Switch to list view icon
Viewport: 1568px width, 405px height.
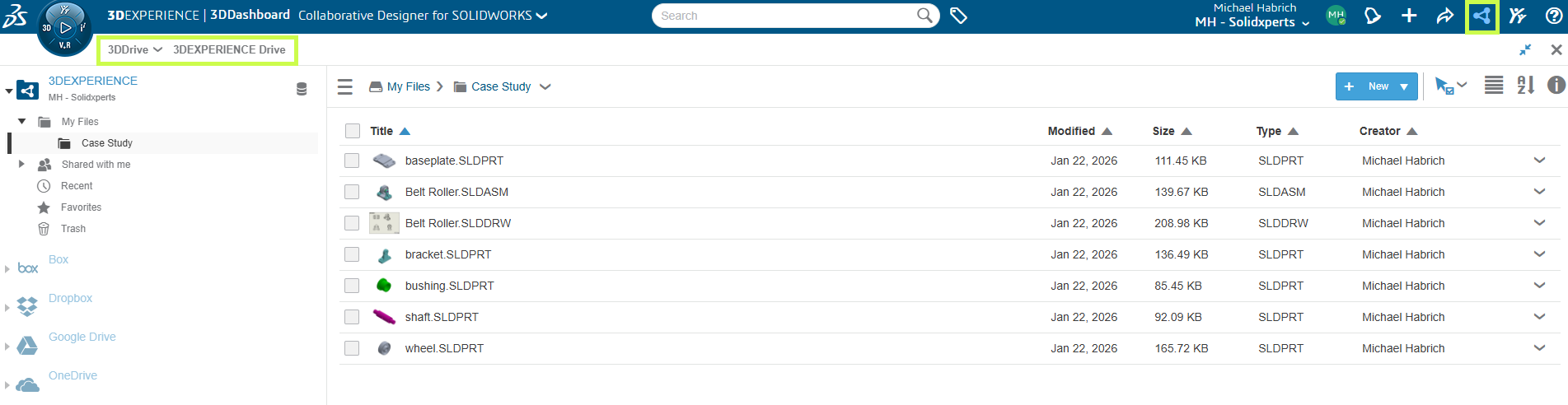[1494, 85]
